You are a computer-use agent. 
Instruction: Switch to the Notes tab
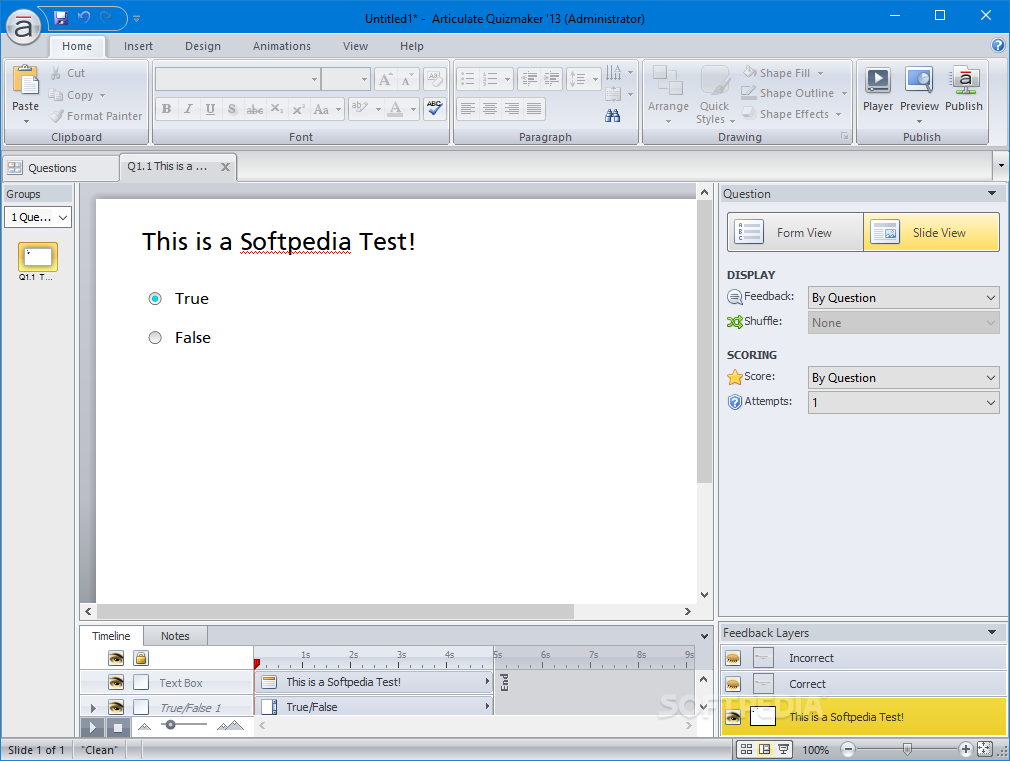point(175,636)
